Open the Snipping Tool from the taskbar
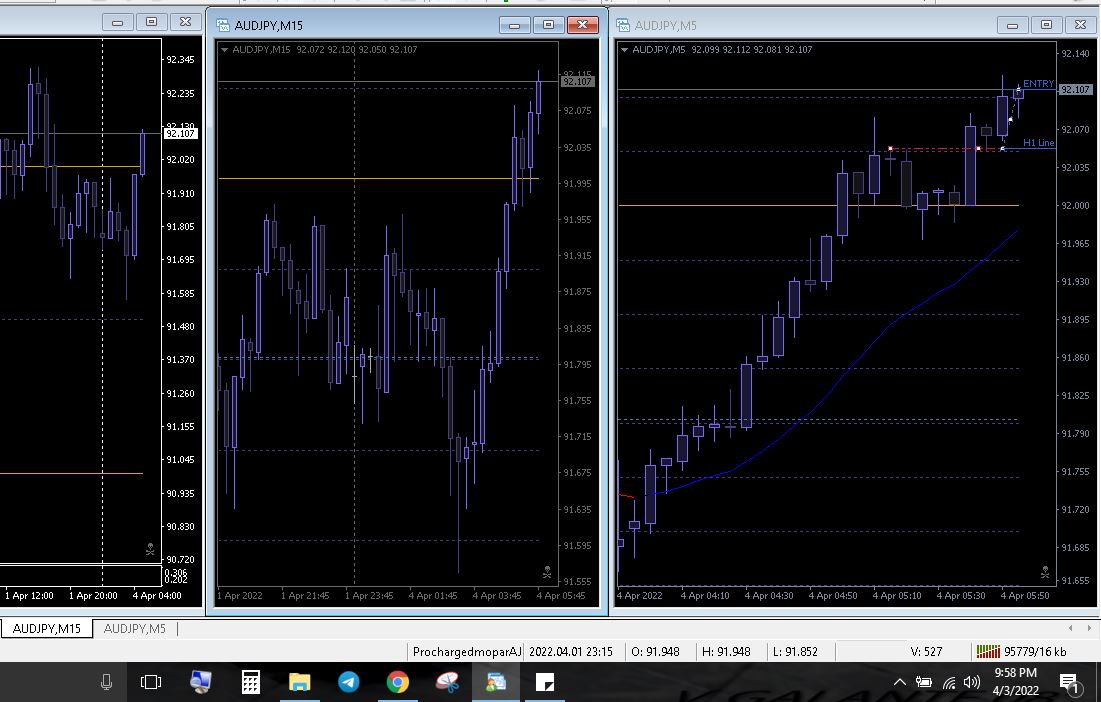Image resolution: width=1101 pixels, height=702 pixels. click(447, 682)
